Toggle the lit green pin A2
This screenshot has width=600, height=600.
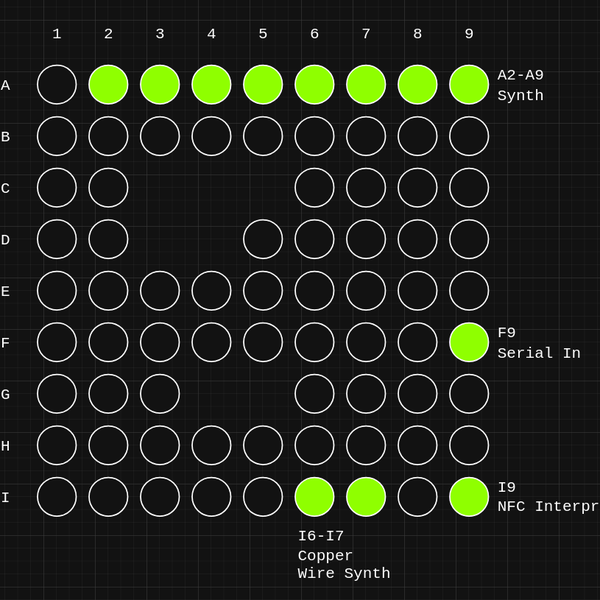(108, 85)
